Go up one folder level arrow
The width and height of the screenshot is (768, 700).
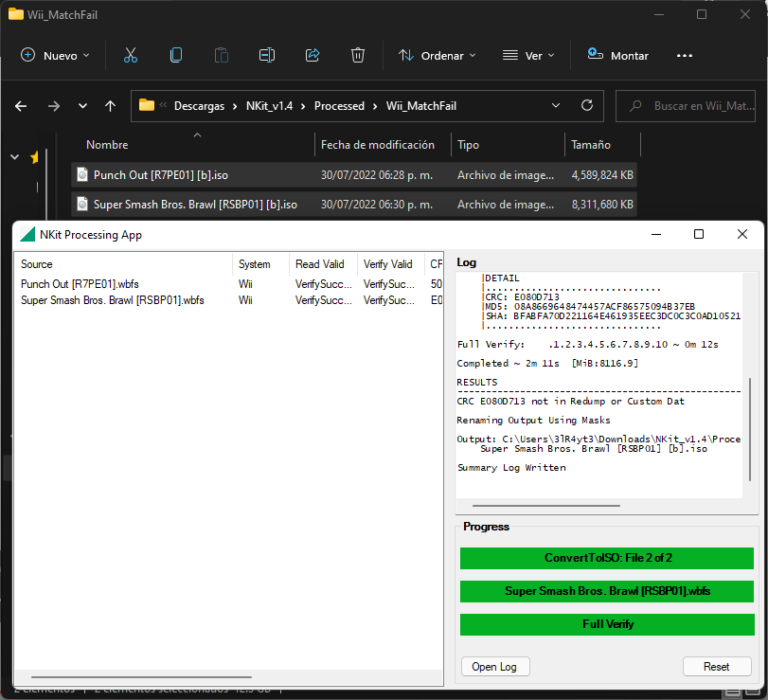click(111, 105)
